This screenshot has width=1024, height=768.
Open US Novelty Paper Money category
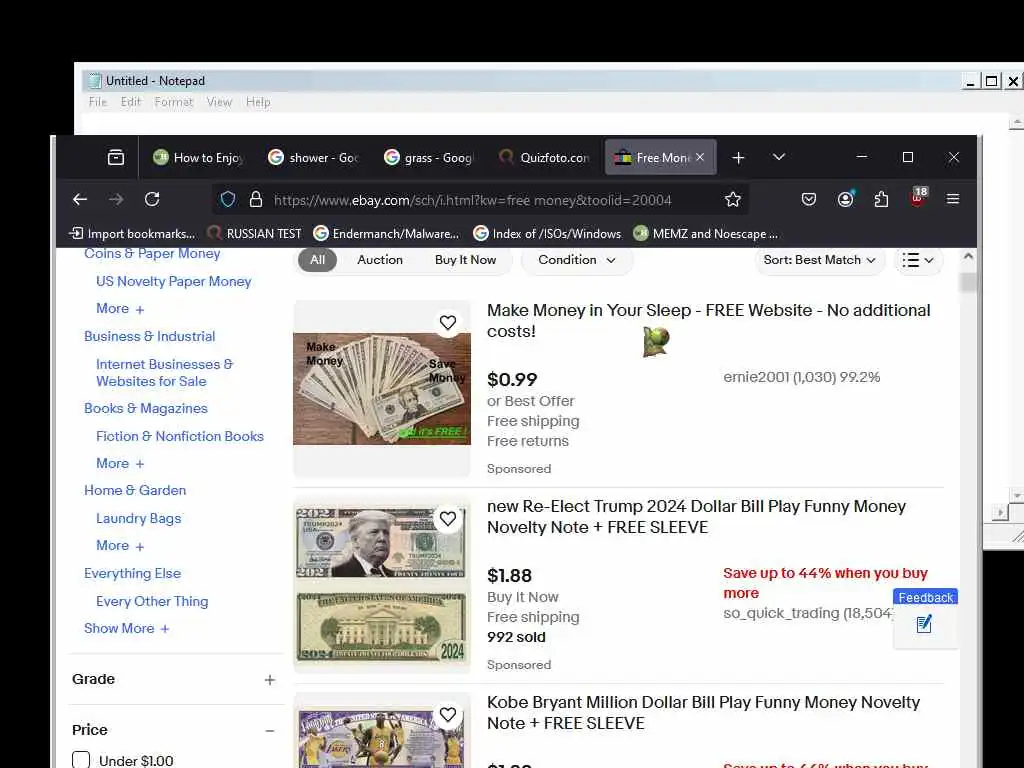pyautogui.click(x=174, y=281)
